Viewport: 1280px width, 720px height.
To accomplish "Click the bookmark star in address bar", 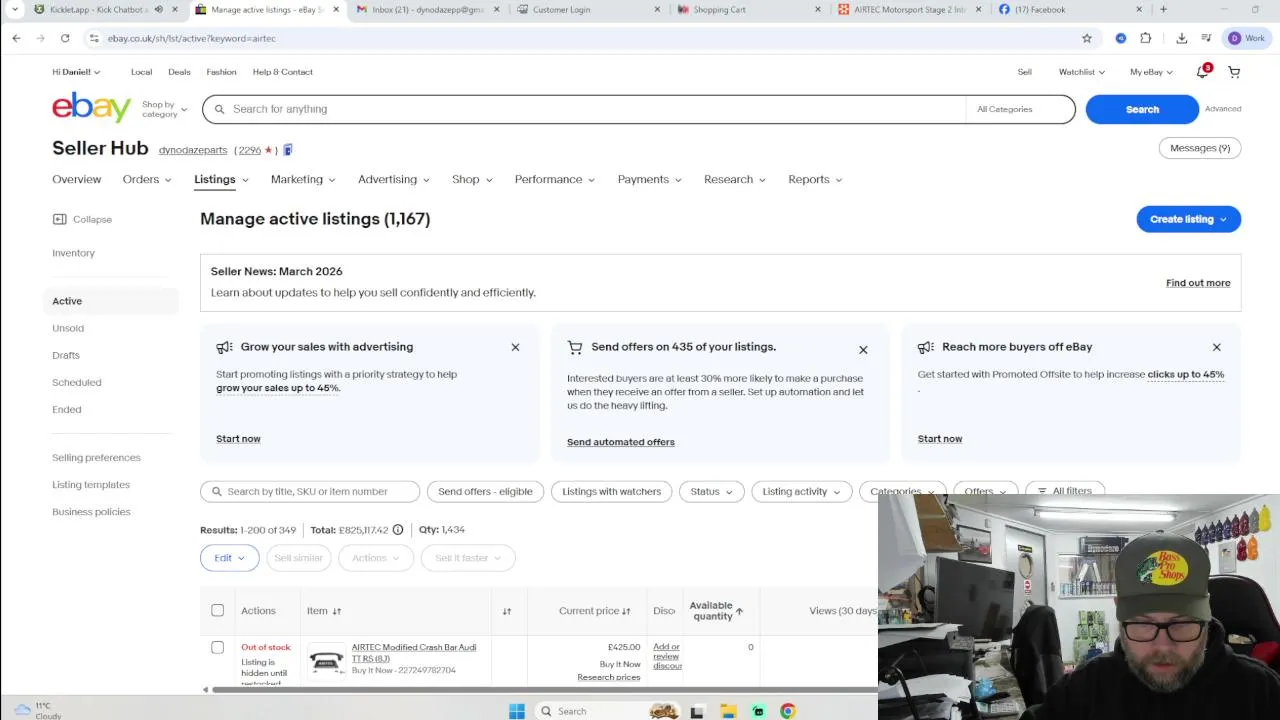I will click(1087, 38).
